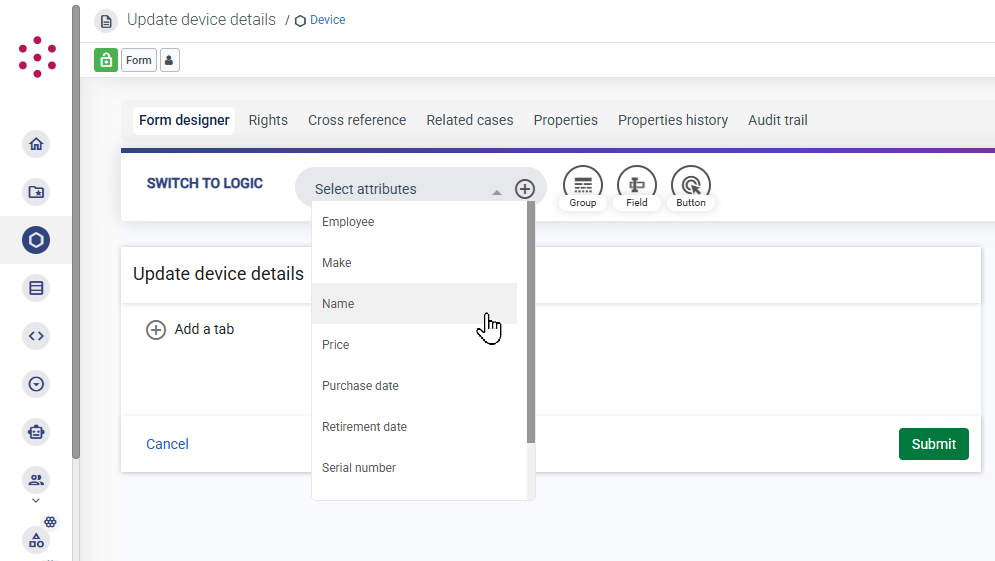
Task: Insert a Field element
Action: tap(636, 188)
